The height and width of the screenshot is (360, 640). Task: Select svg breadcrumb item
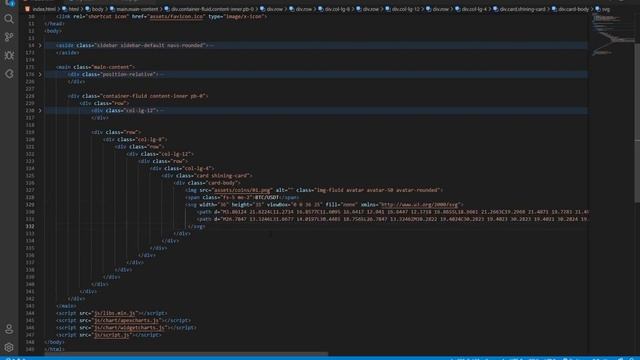[606, 9]
